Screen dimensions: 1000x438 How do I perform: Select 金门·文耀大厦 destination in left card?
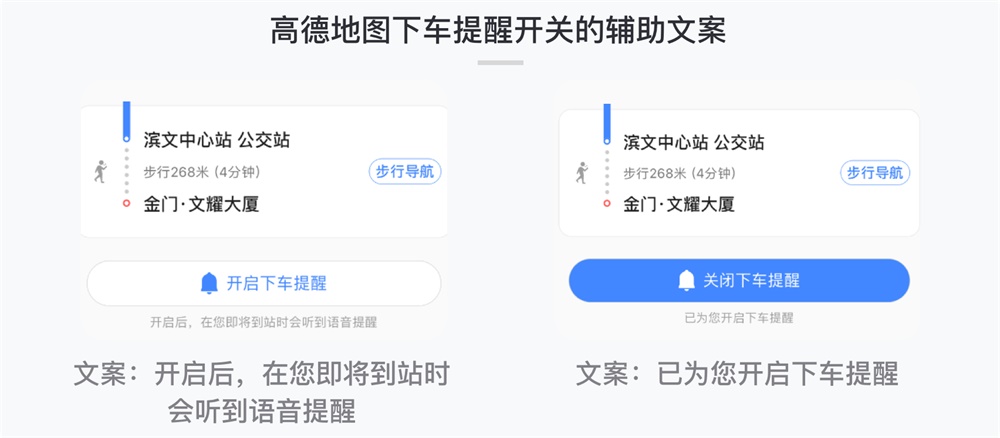(x=201, y=204)
